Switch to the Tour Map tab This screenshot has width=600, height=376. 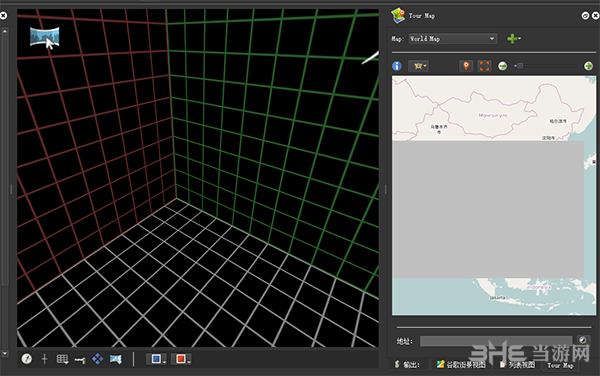560,365
